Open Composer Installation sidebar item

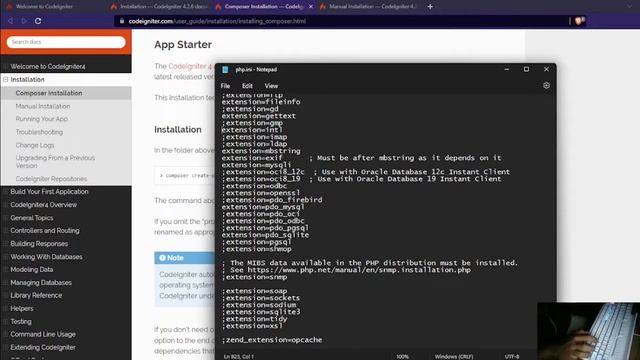pyautogui.click(x=49, y=93)
